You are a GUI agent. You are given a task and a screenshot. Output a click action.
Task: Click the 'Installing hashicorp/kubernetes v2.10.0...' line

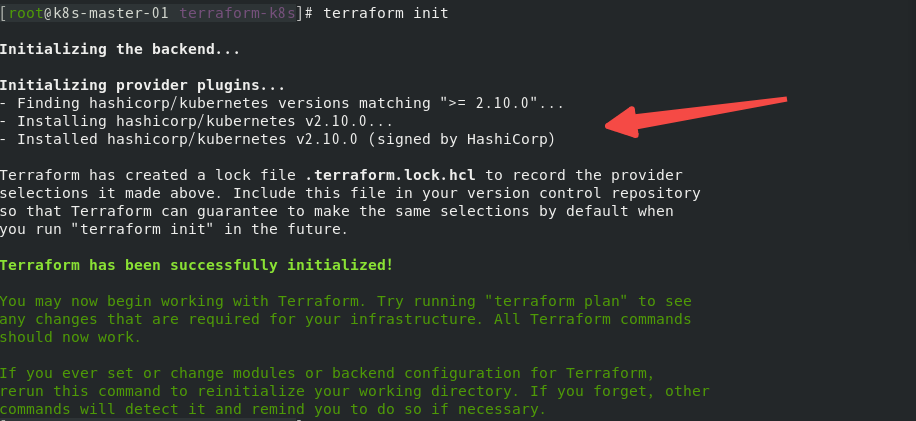(x=196, y=121)
